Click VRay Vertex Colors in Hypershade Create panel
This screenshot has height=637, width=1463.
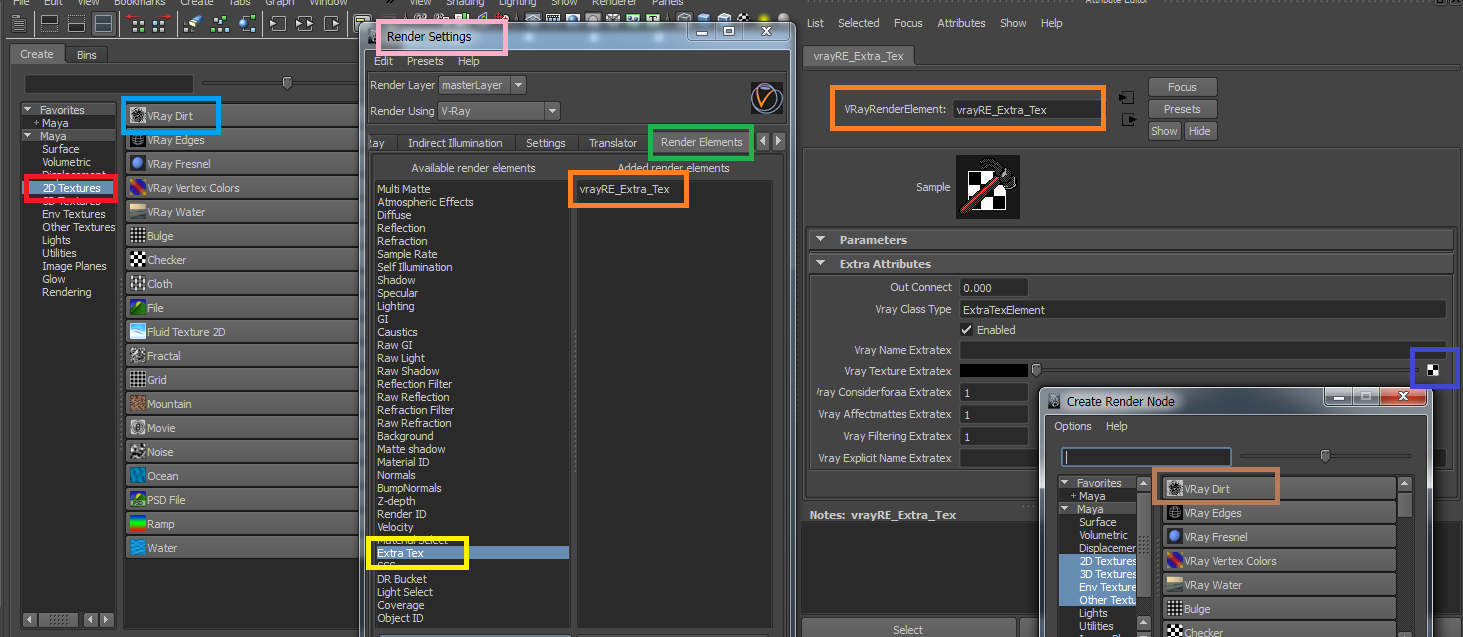click(x=241, y=188)
